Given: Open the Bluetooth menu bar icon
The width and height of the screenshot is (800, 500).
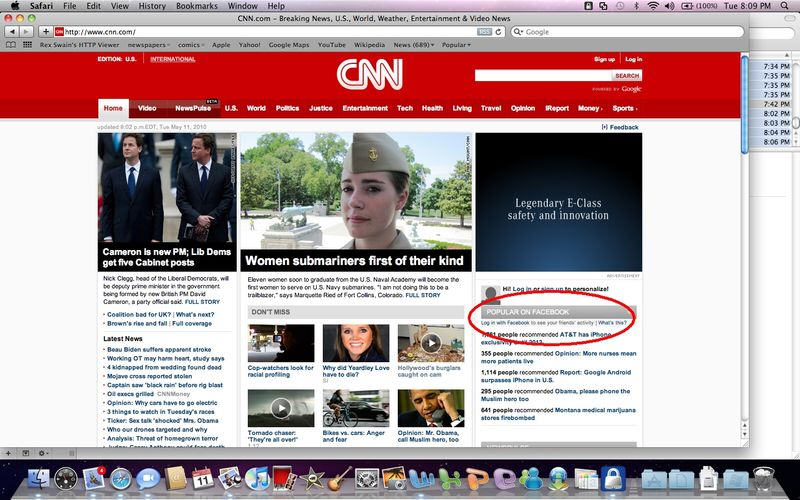Looking at the screenshot, I should (x=636, y=6).
